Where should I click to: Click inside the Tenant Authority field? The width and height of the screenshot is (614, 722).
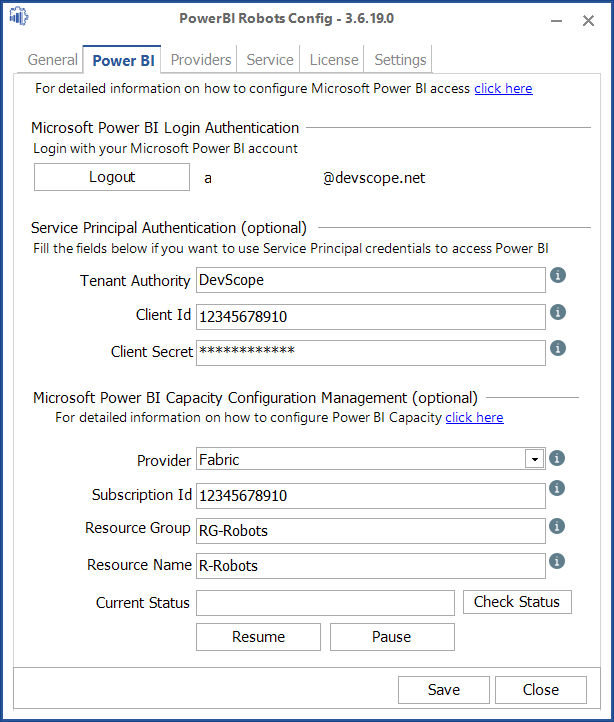pos(370,281)
